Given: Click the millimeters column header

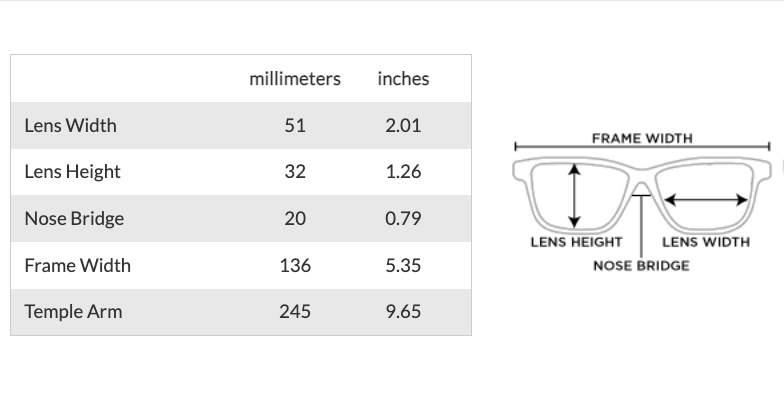Looking at the screenshot, I should click(295, 78).
